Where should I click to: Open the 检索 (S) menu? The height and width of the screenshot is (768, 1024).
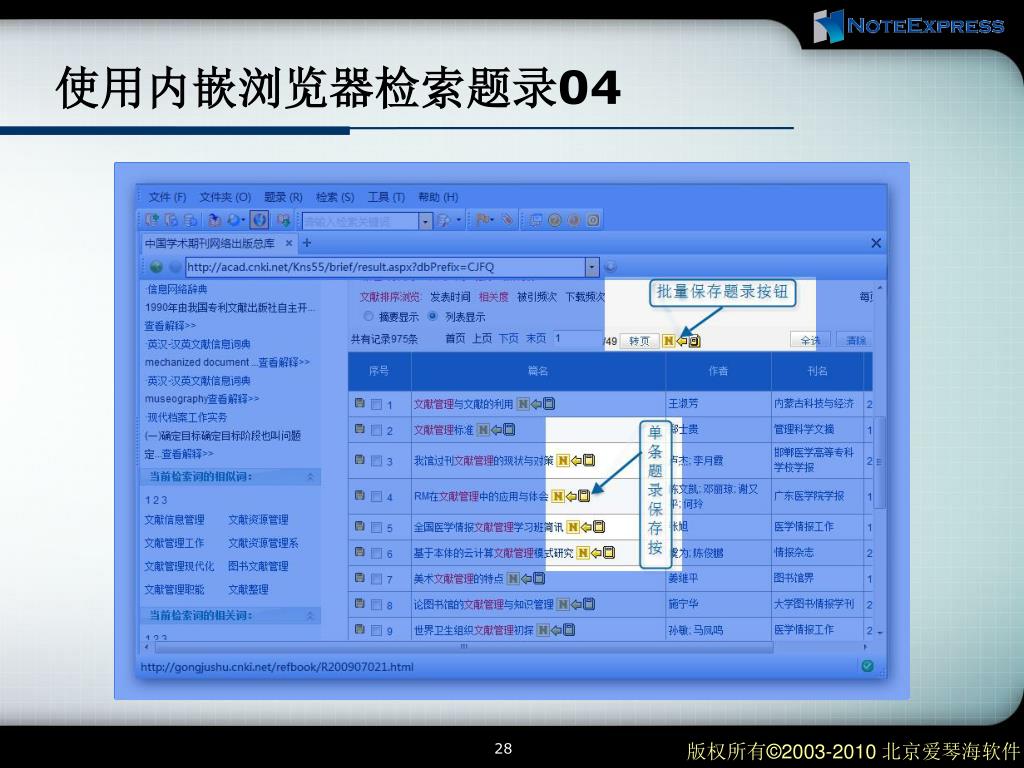pyautogui.click(x=335, y=197)
